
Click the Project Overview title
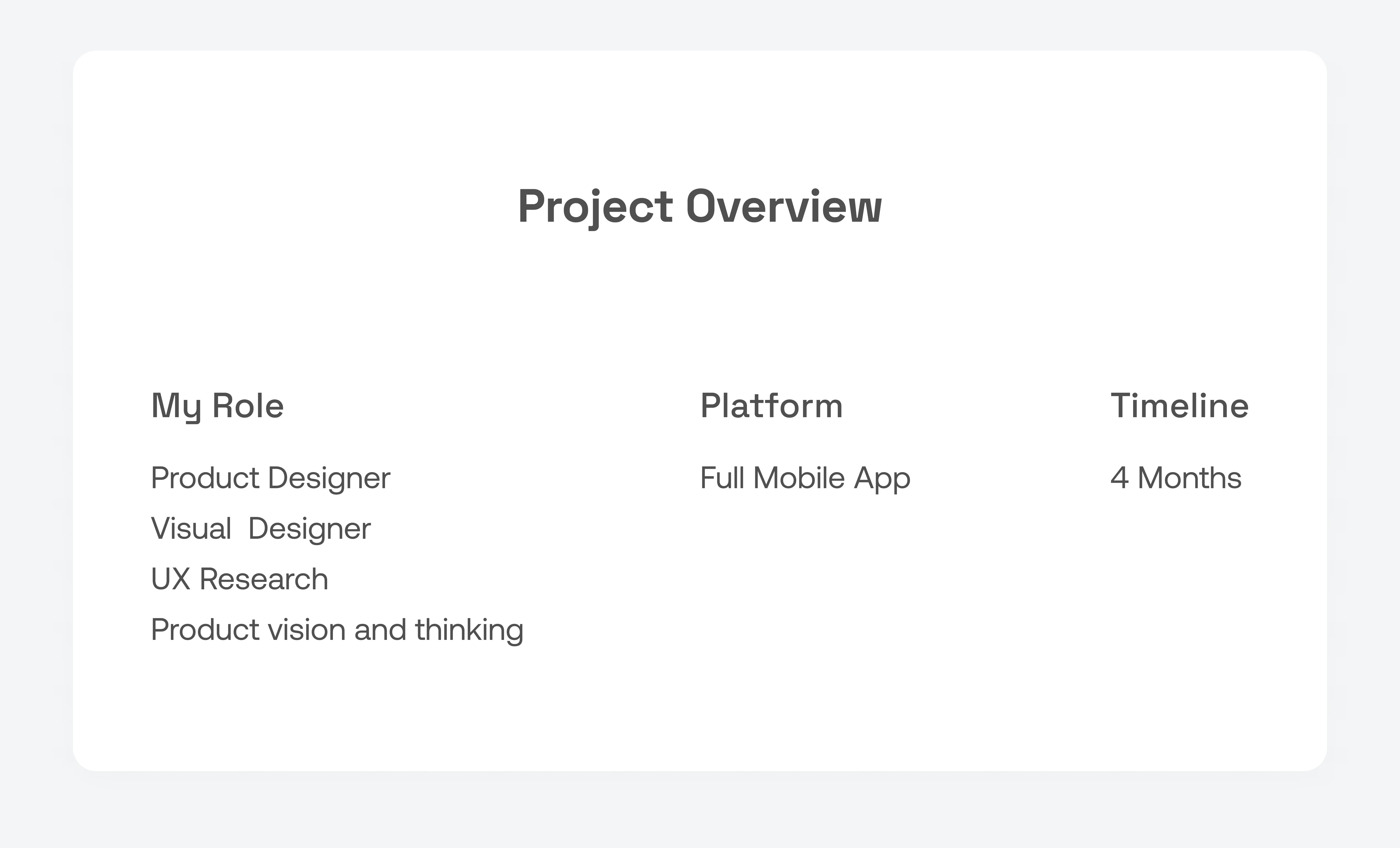tap(700, 207)
